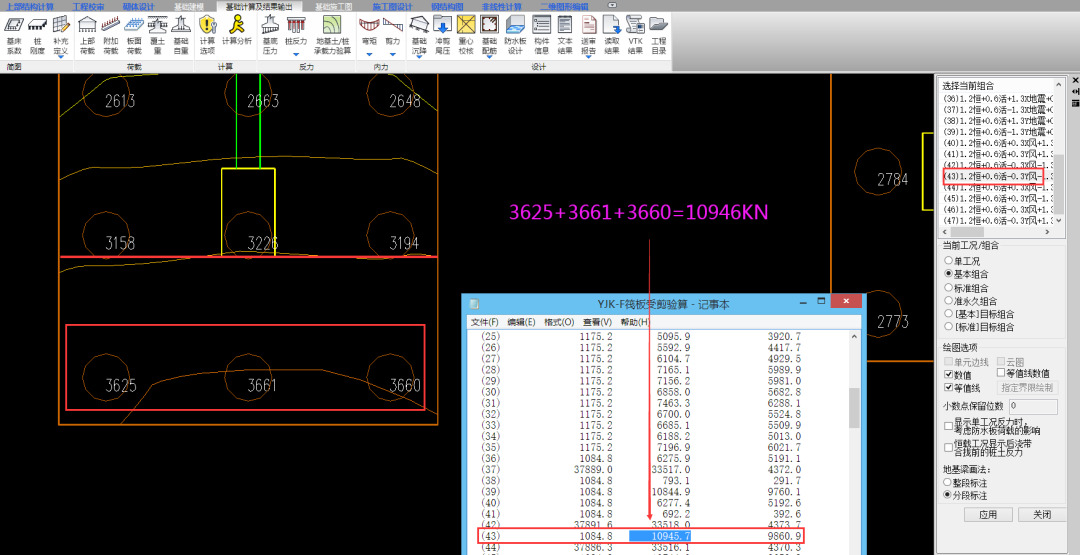
Task: Click the 应用 button
Action: [x=988, y=514]
